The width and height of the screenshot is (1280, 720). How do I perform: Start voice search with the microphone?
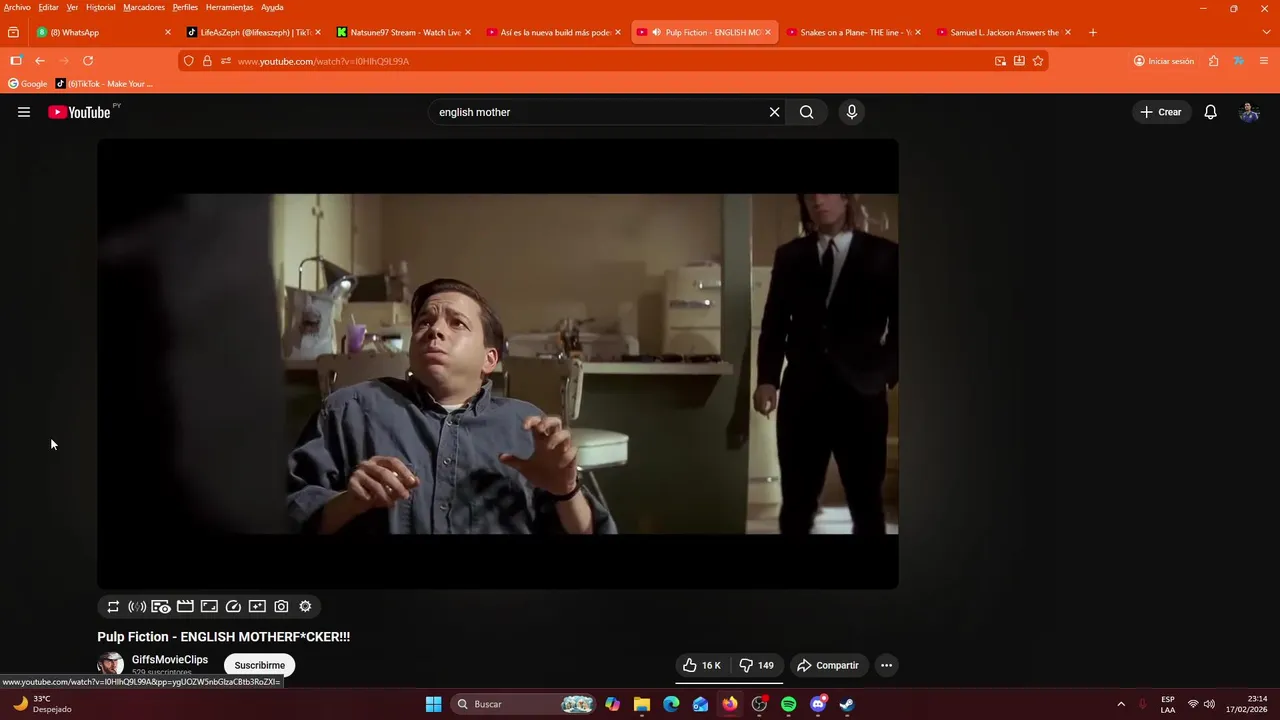(851, 112)
